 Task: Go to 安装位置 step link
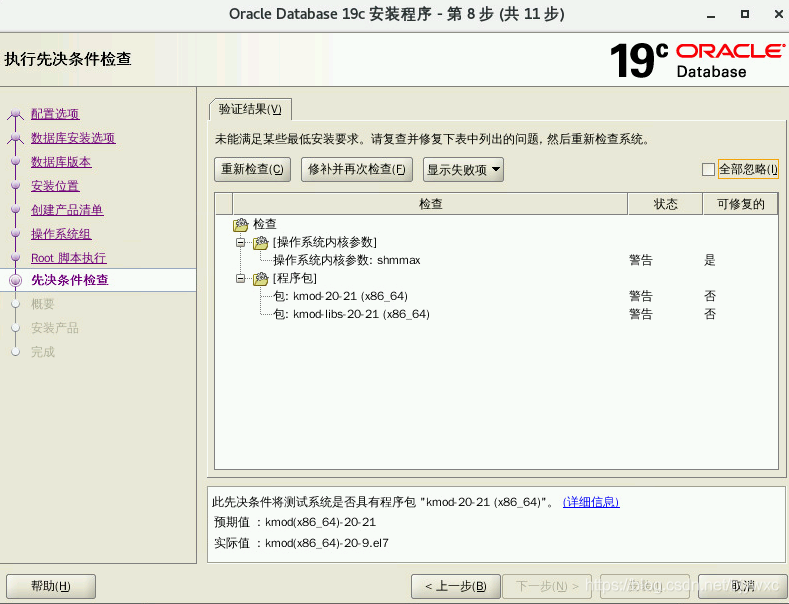pyautogui.click(x=55, y=186)
